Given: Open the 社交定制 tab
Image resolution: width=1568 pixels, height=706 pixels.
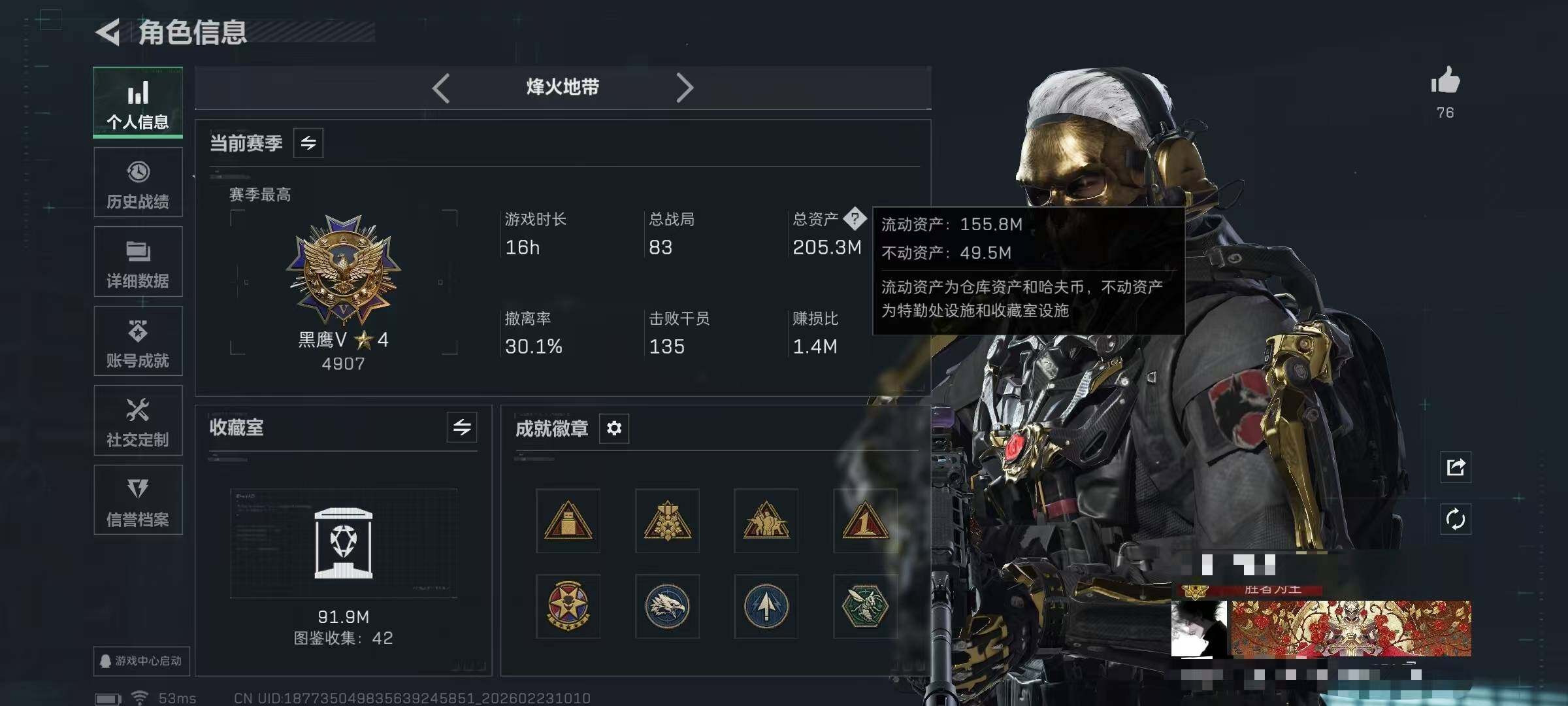Looking at the screenshot, I should (138, 420).
